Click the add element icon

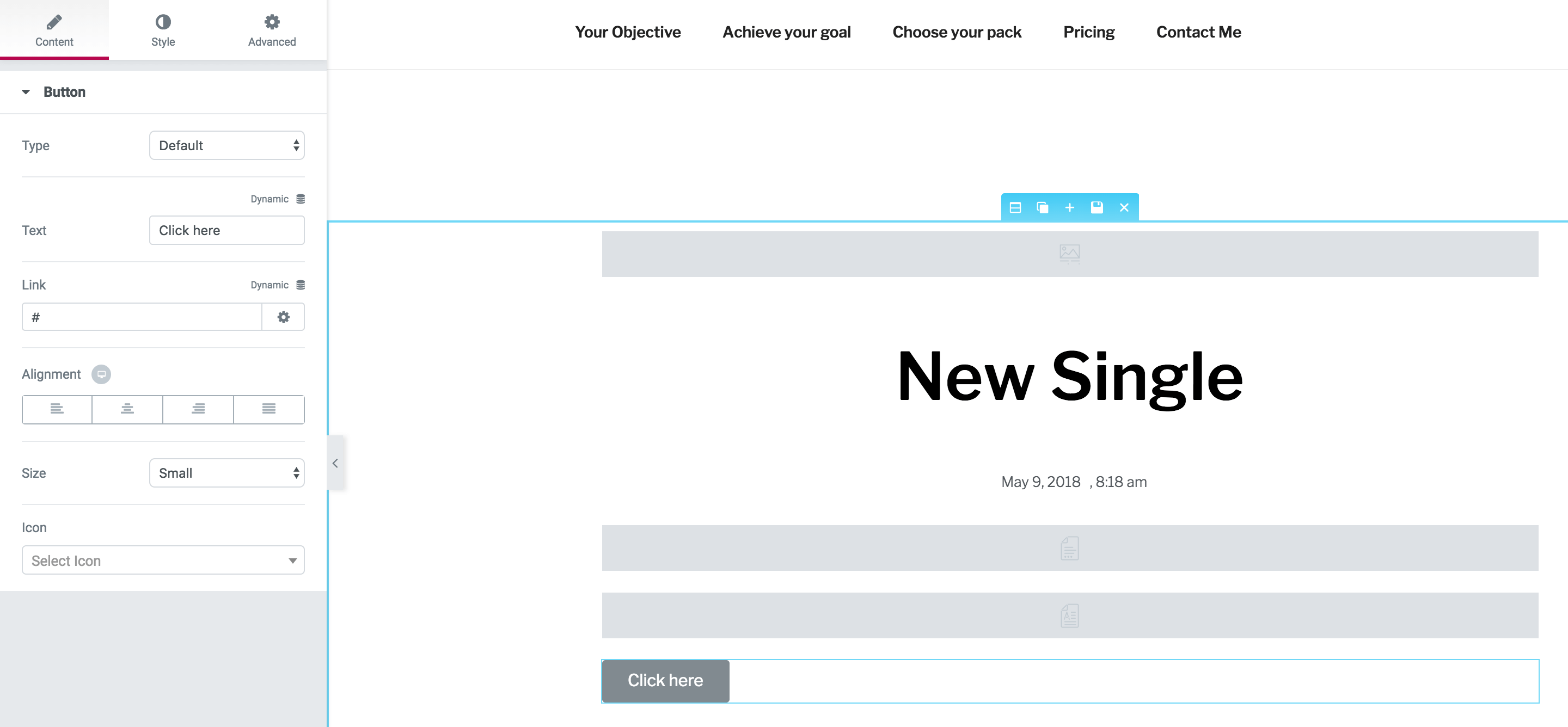[1069, 207]
